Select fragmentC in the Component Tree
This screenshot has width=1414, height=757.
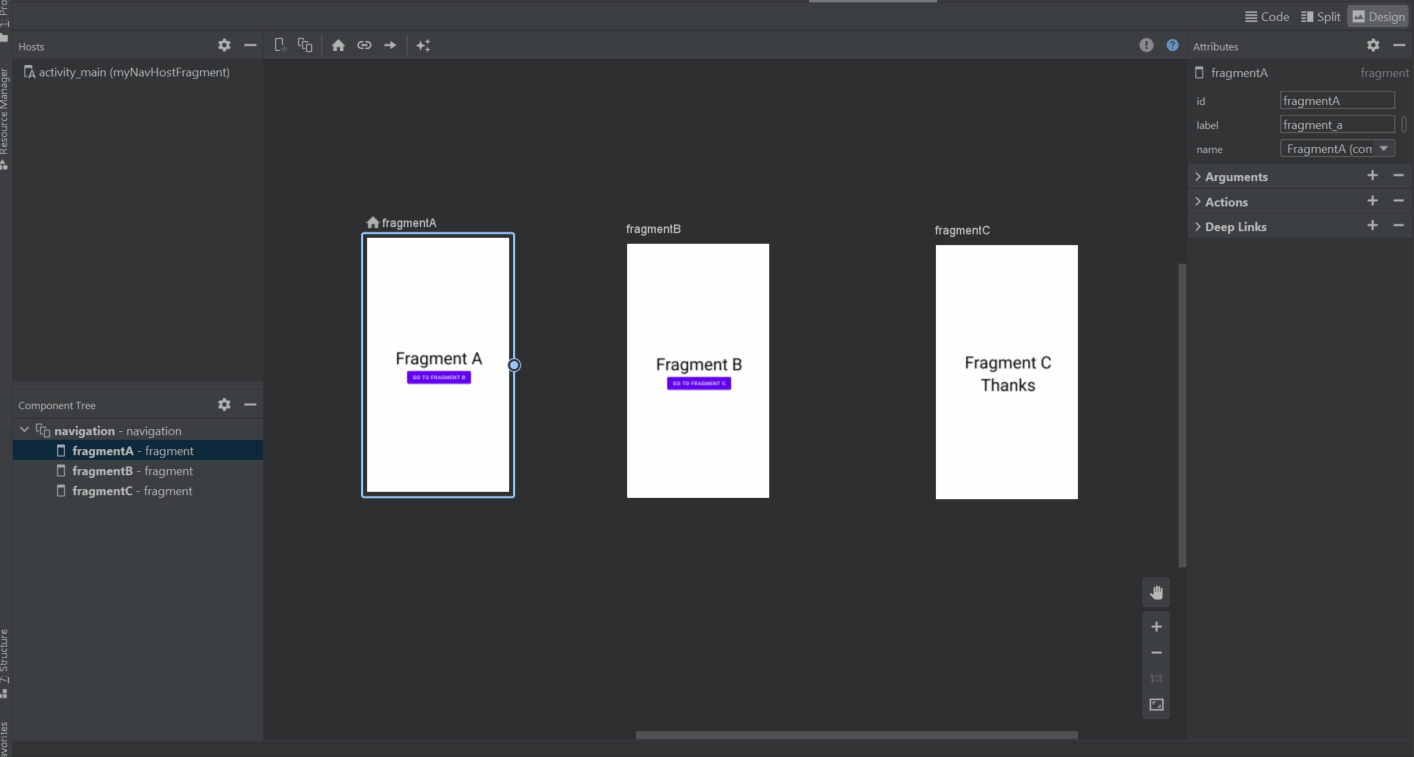[138, 491]
